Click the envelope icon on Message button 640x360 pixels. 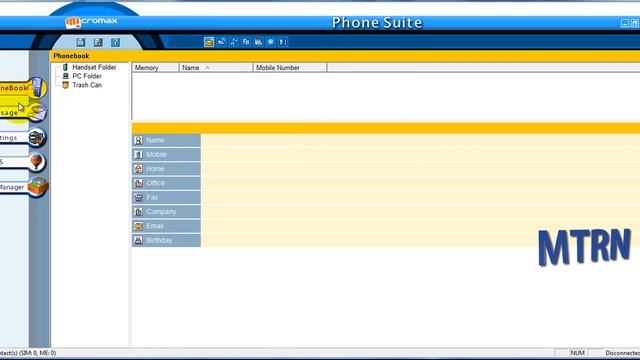(x=38, y=112)
